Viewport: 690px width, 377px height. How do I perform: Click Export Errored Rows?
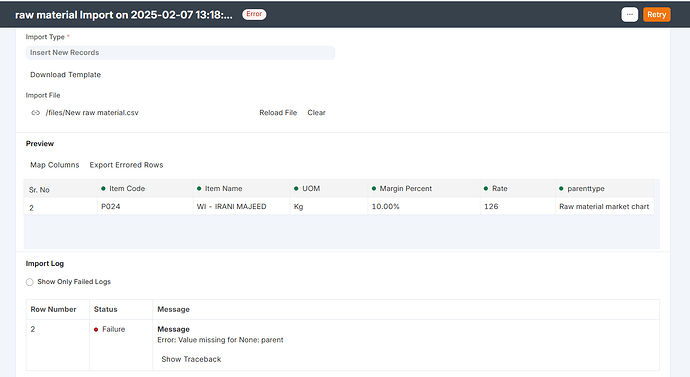[x=126, y=165]
